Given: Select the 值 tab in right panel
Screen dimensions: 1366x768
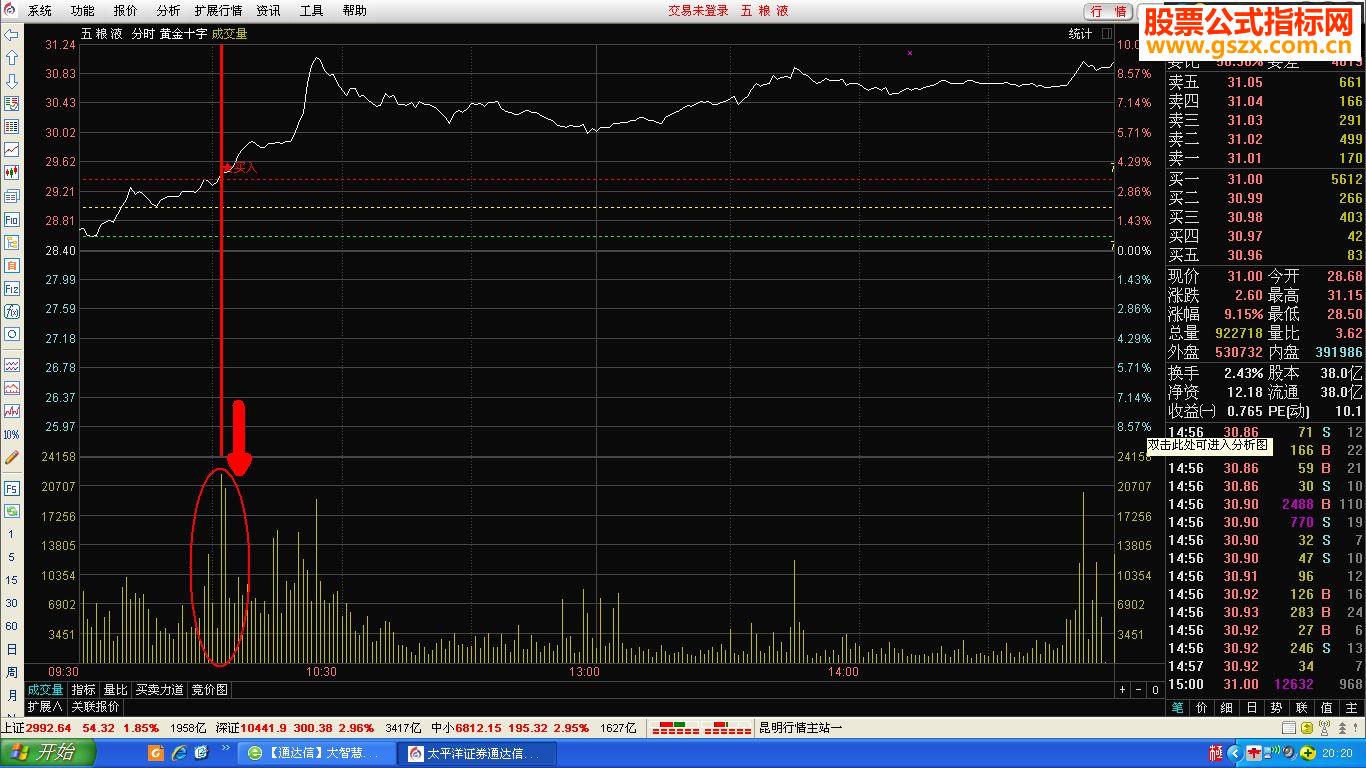Looking at the screenshot, I should pos(1327,707).
